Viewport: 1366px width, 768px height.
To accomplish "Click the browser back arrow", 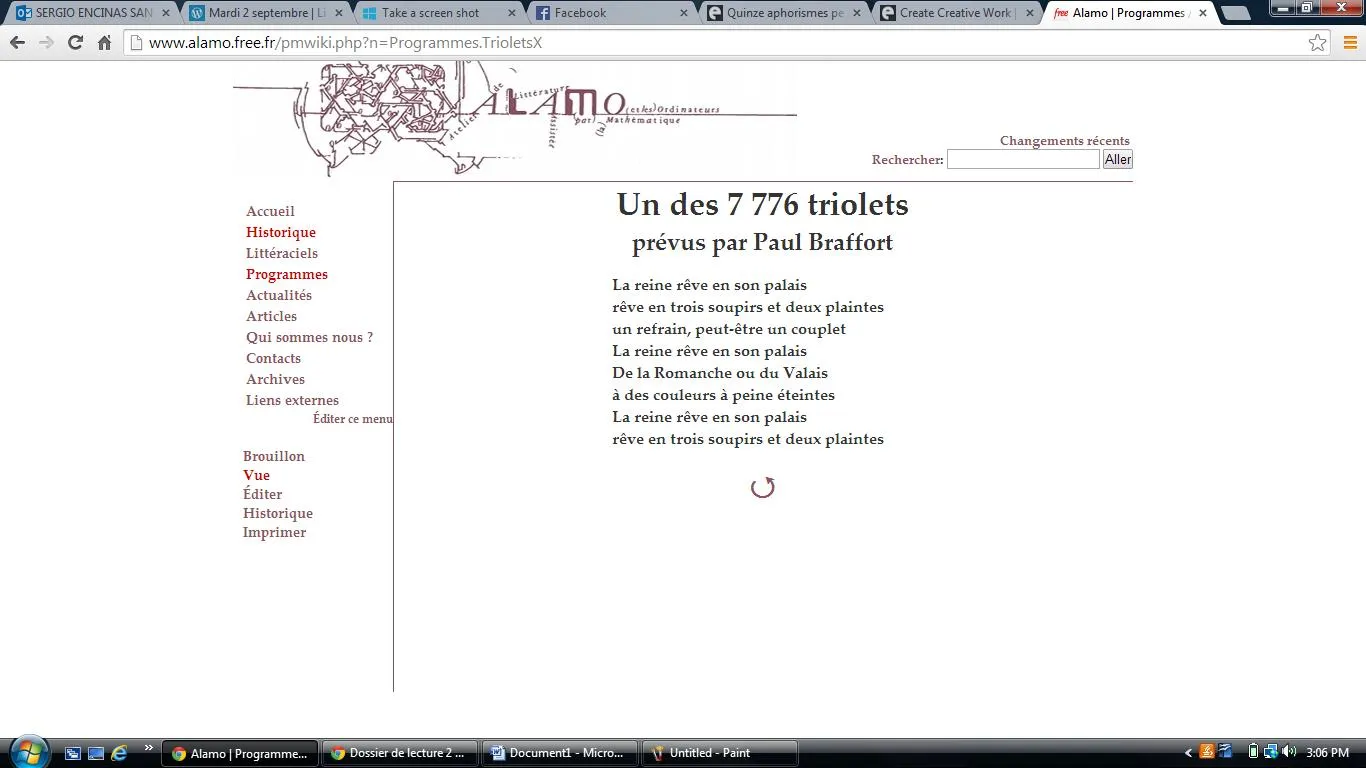I will pos(17,43).
